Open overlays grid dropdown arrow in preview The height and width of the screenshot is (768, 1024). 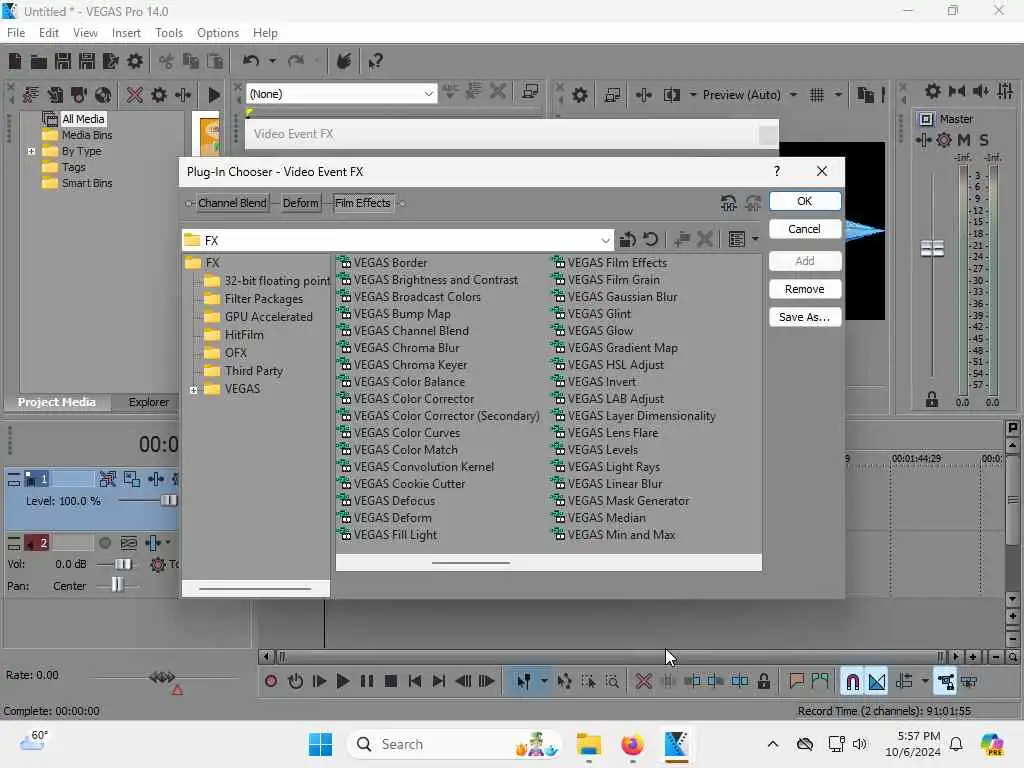838,95
